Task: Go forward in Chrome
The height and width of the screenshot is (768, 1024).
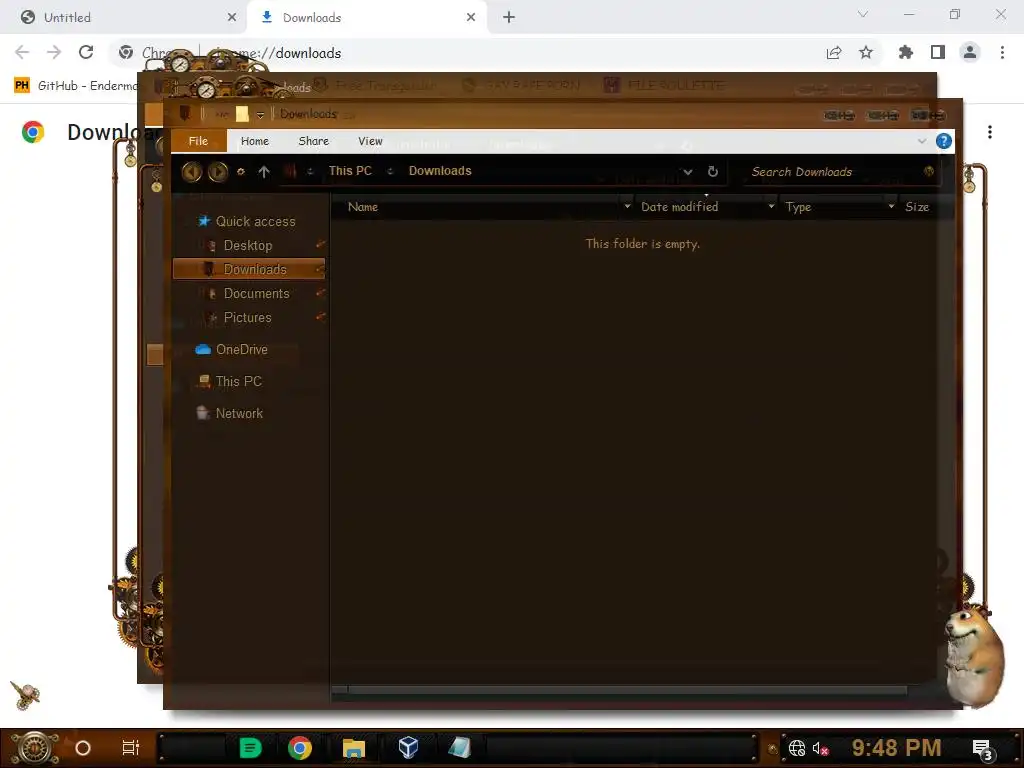Action: point(54,52)
